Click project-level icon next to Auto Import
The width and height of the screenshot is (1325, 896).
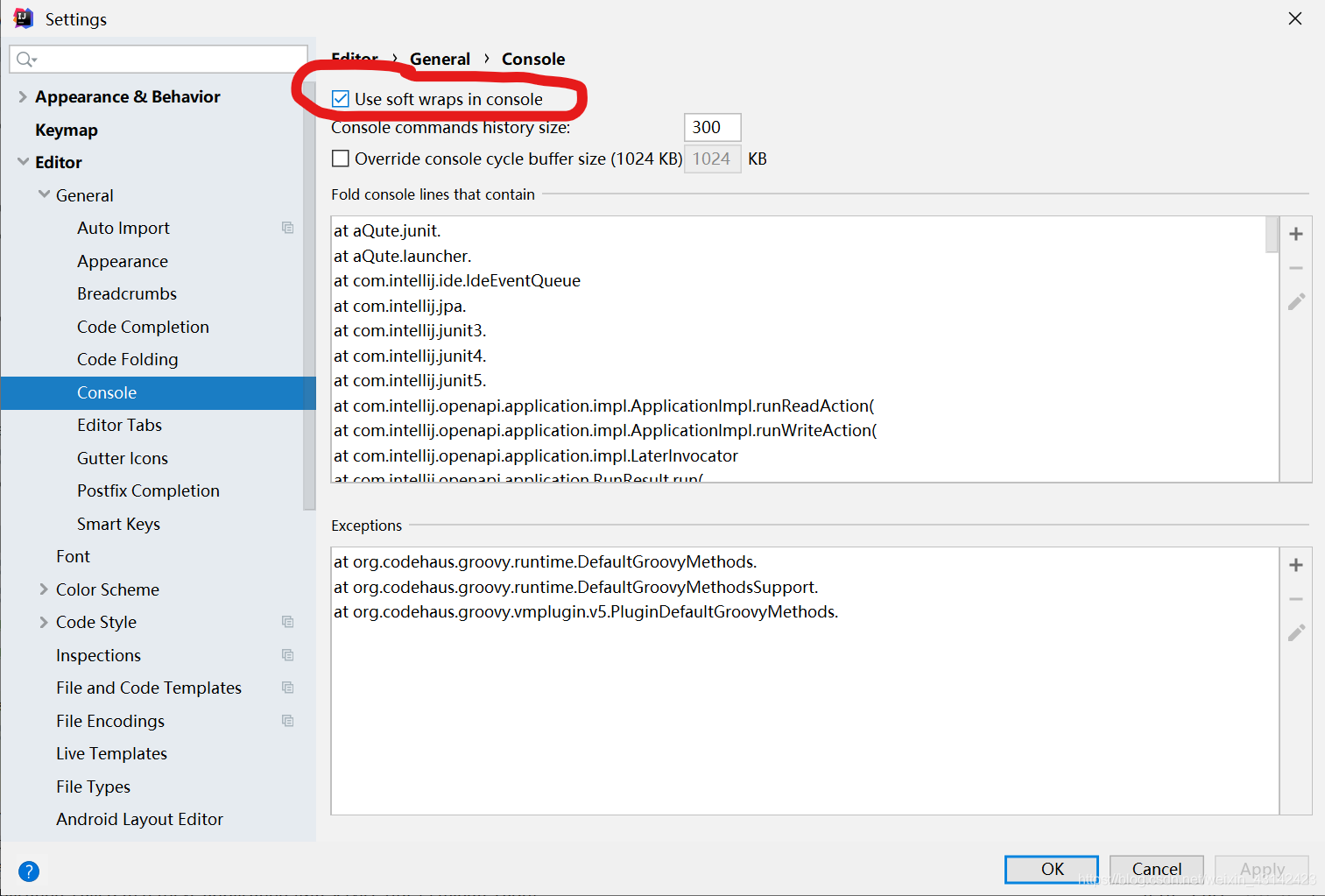coord(287,228)
